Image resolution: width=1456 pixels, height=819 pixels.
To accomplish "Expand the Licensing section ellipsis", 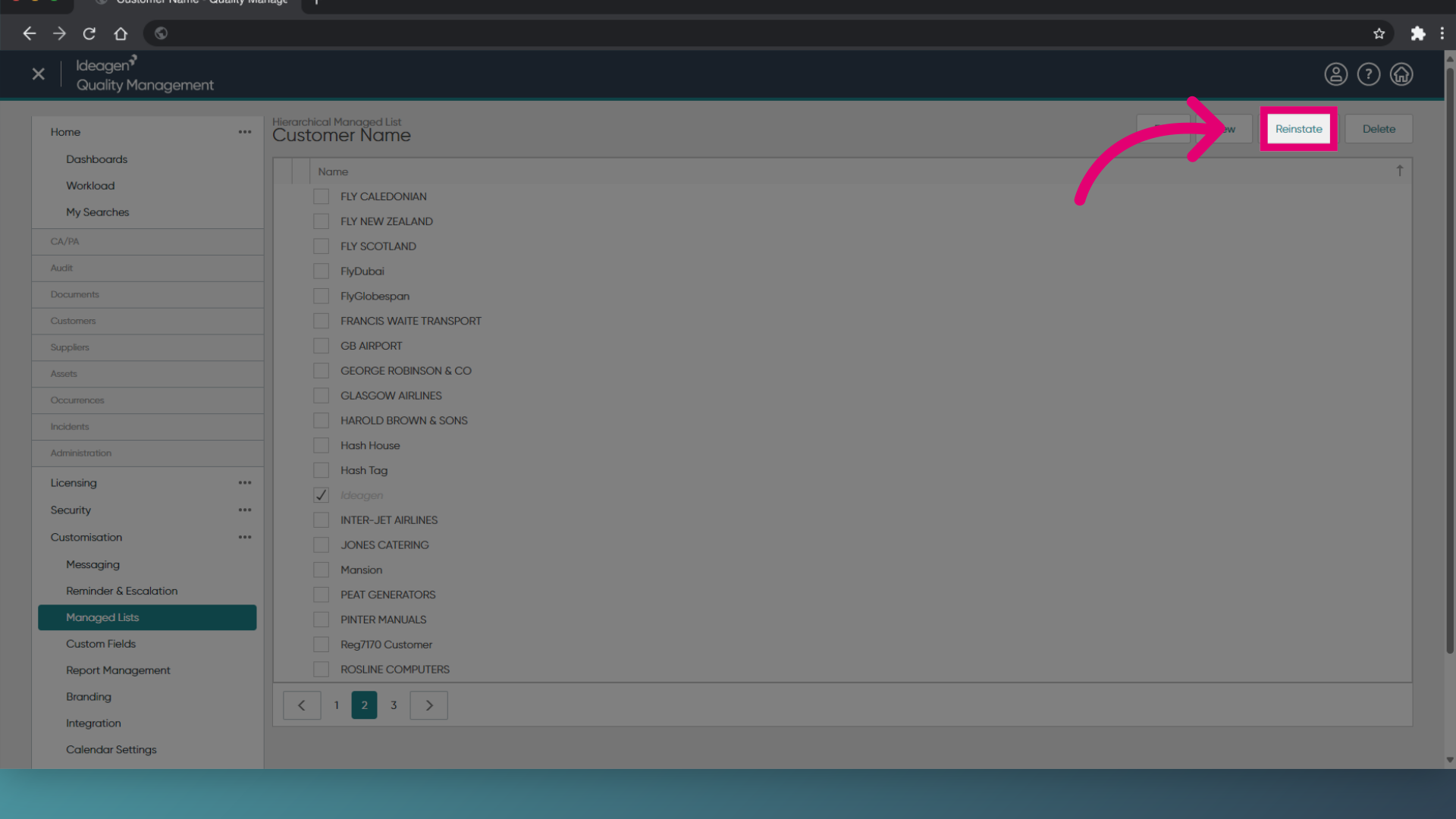I will 245,483.
